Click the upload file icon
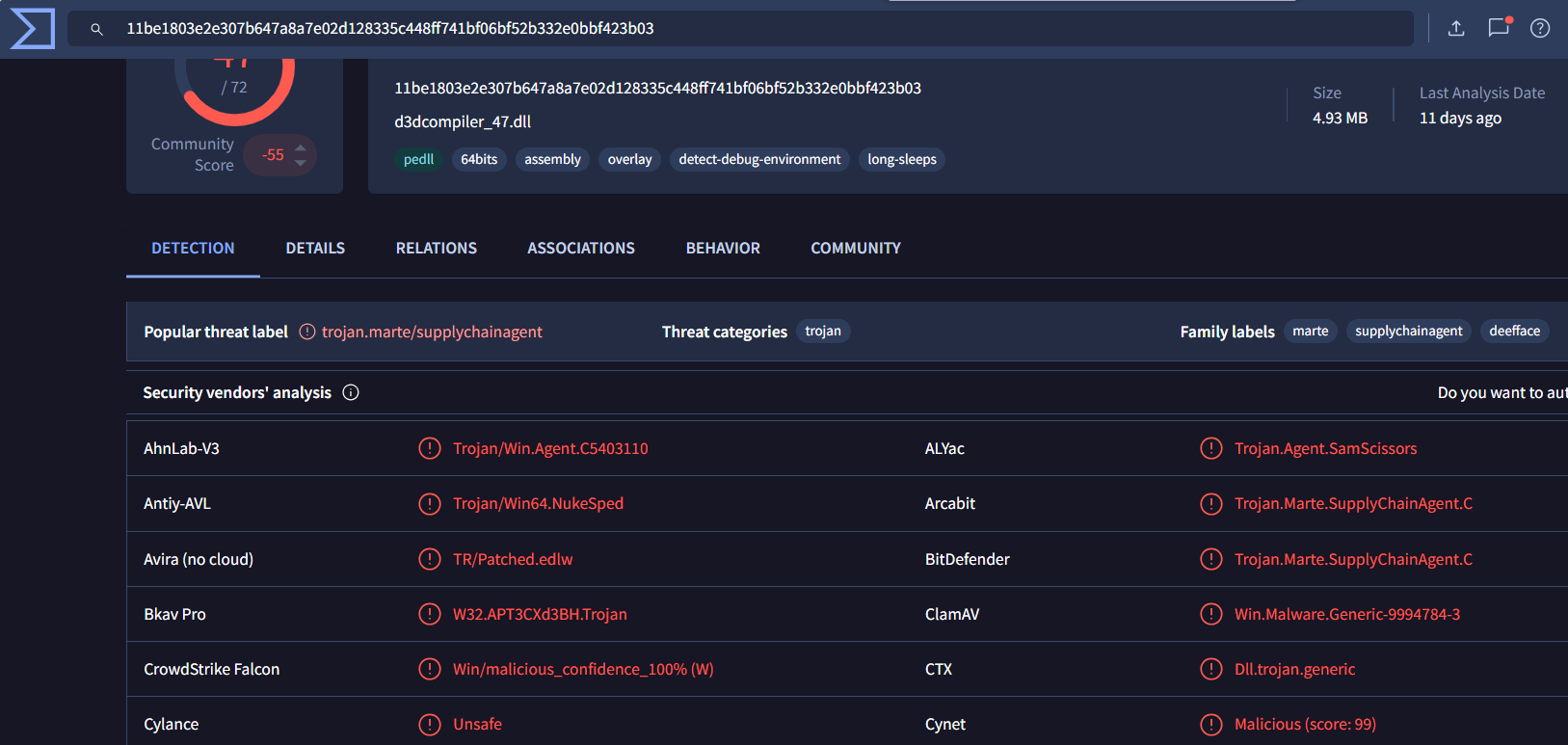Image resolution: width=1568 pixels, height=745 pixels. pyautogui.click(x=1456, y=28)
